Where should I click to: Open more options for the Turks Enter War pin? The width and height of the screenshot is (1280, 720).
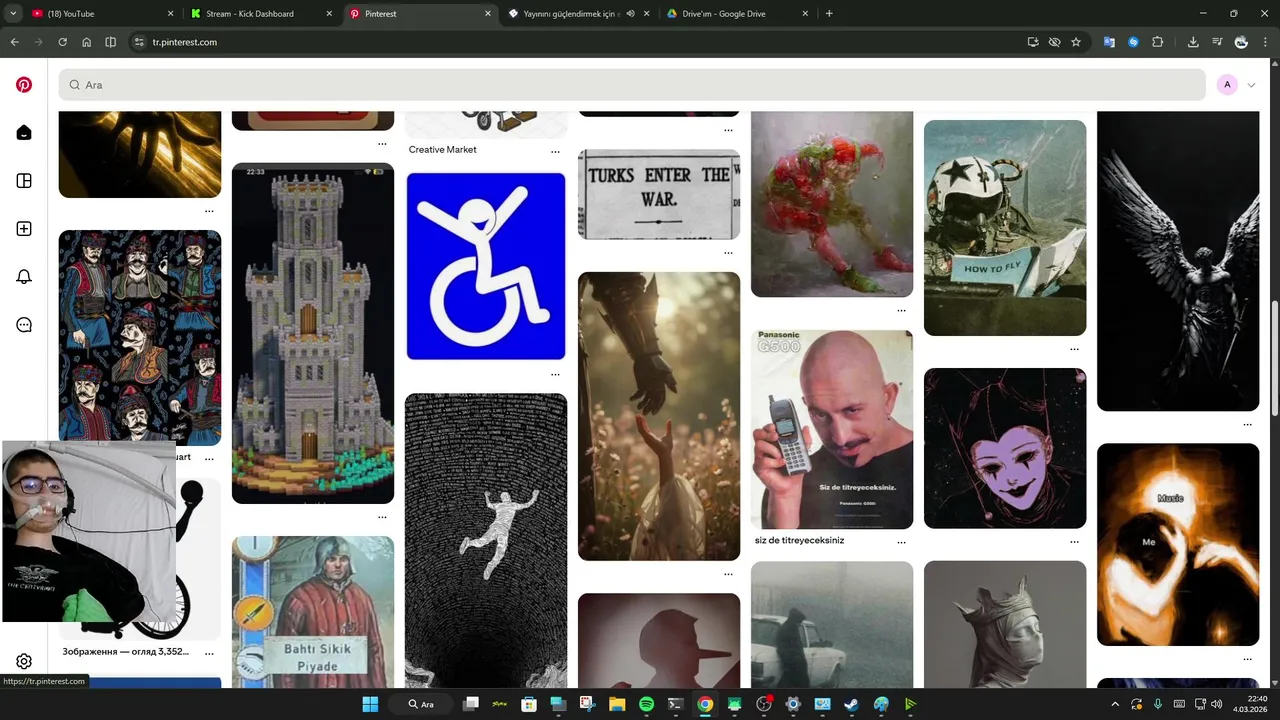[728, 253]
